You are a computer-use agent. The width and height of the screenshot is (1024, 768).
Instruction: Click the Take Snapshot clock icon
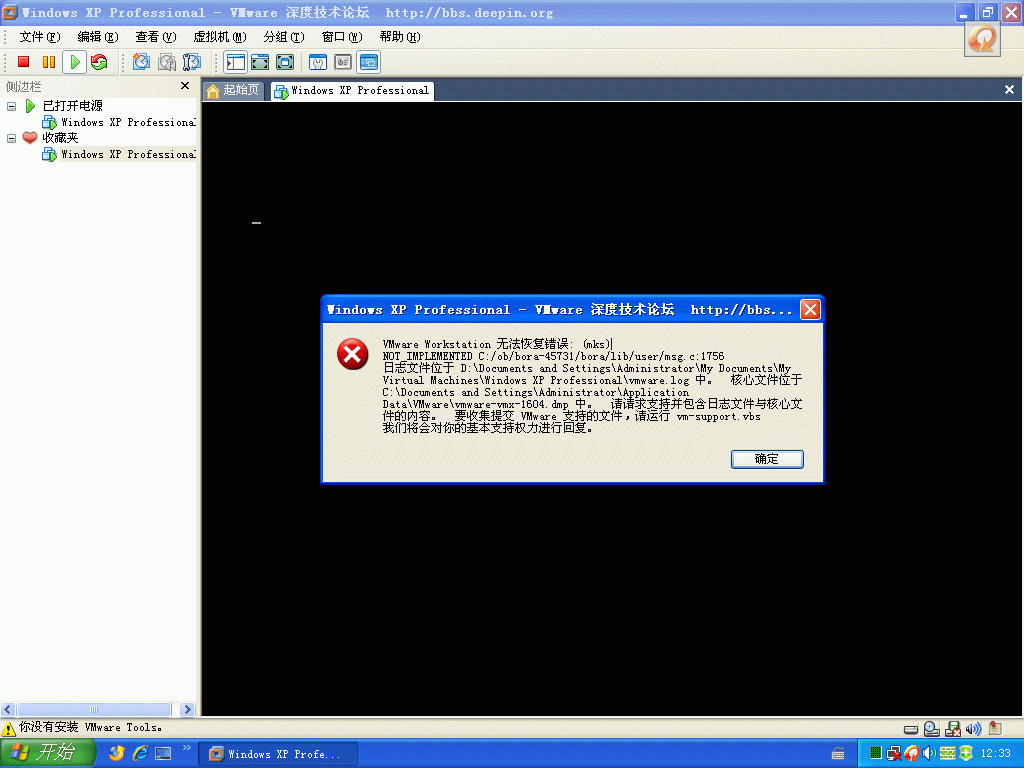pos(141,62)
